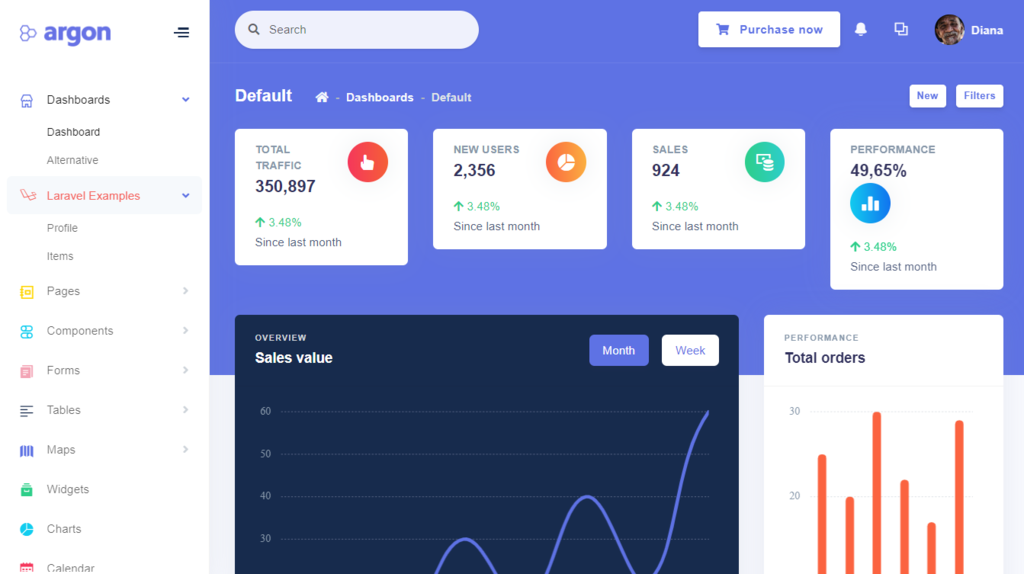Viewport: 1024px width, 574px height.
Task: Click the tallest orange bar in Total orders
Action: (x=877, y=493)
